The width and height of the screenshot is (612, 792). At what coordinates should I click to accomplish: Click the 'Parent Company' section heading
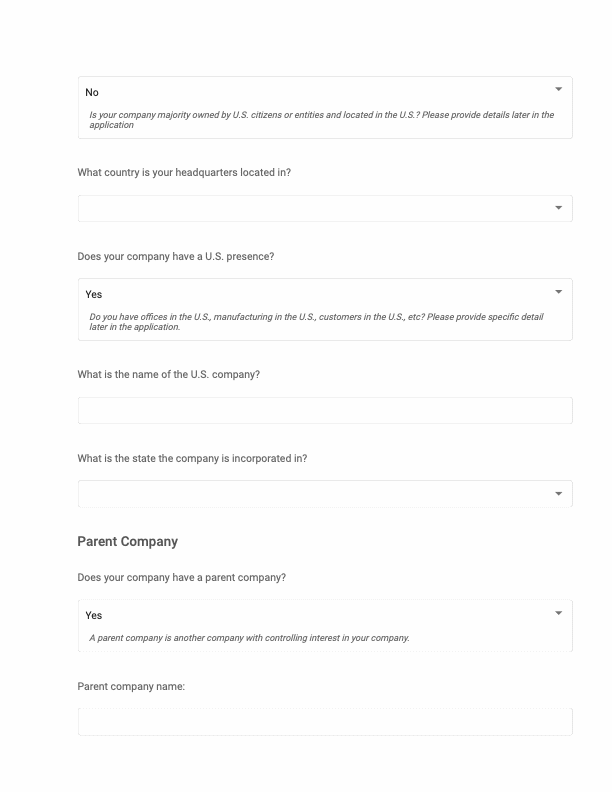click(128, 542)
